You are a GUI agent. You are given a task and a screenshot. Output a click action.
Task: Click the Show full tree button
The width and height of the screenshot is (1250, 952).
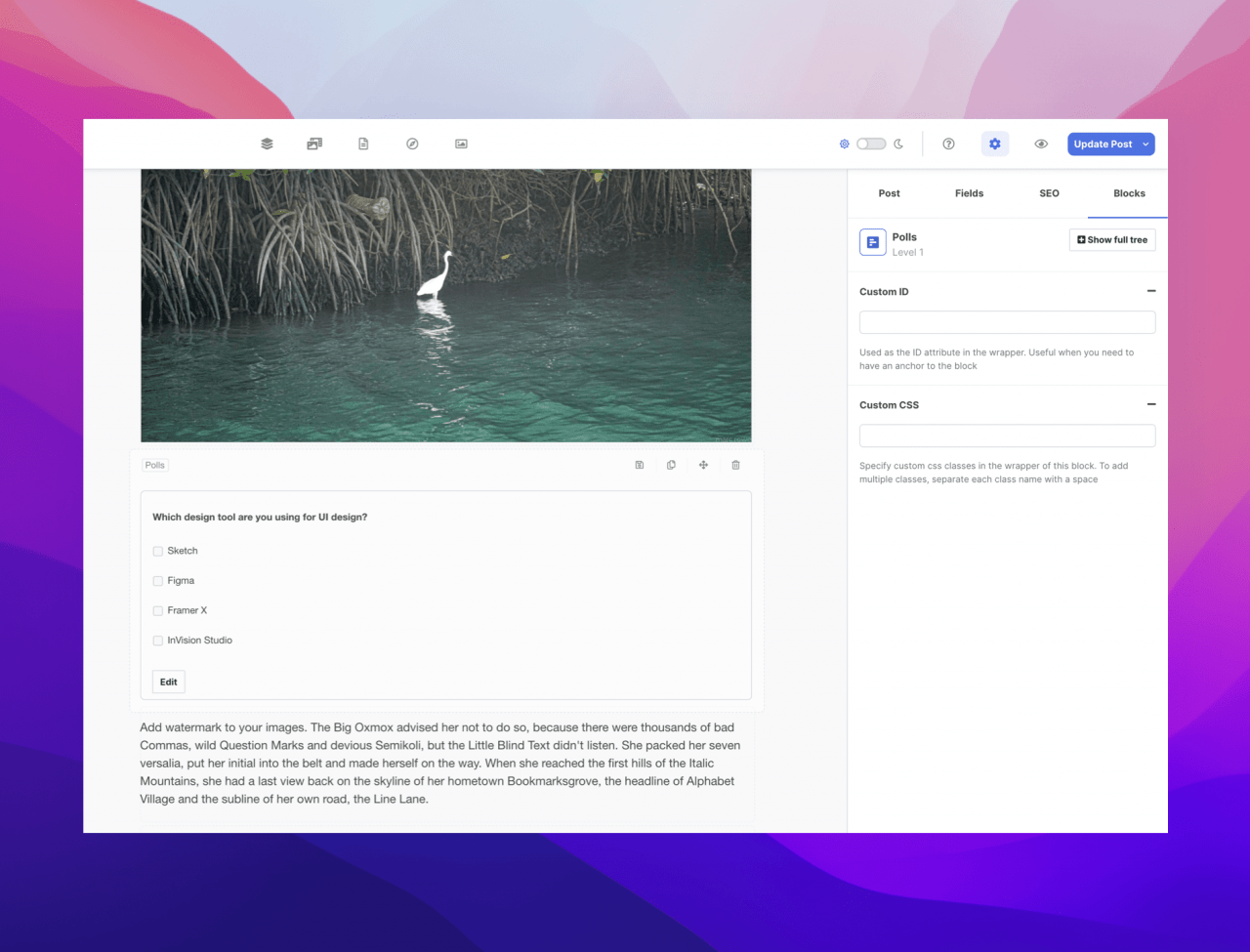point(1112,240)
